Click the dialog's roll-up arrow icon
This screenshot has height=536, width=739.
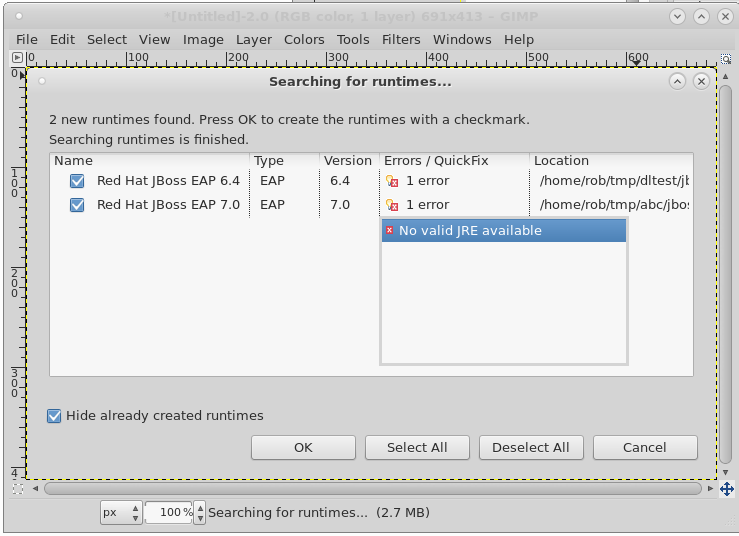[x=677, y=81]
